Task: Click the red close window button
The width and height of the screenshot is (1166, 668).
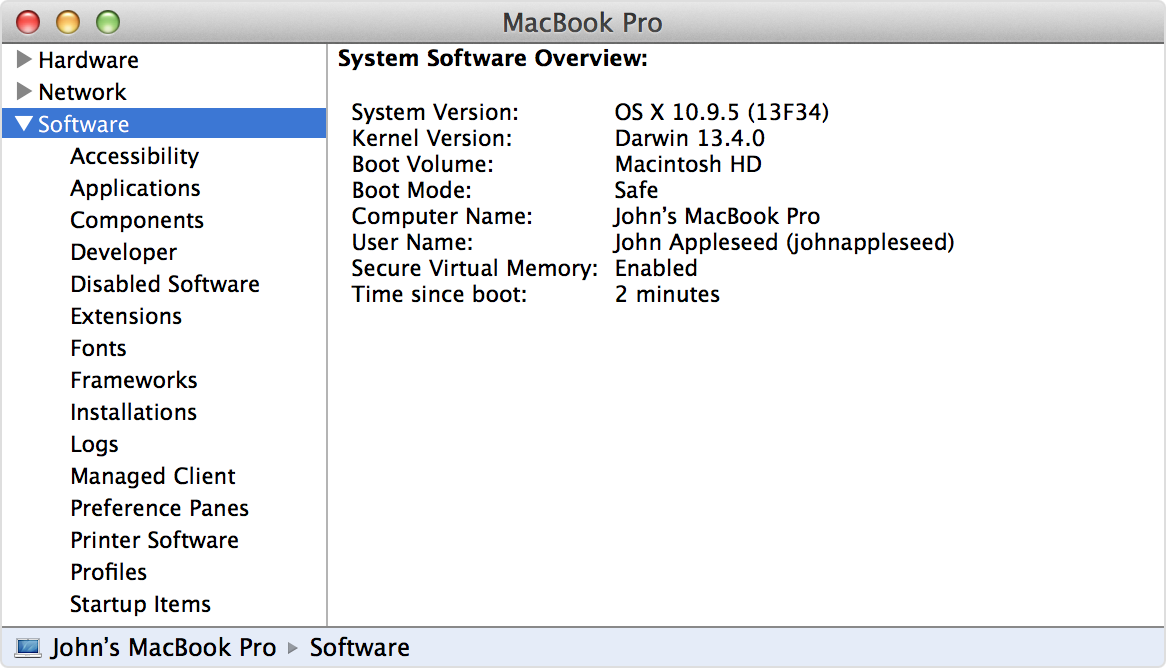Action: (29, 21)
